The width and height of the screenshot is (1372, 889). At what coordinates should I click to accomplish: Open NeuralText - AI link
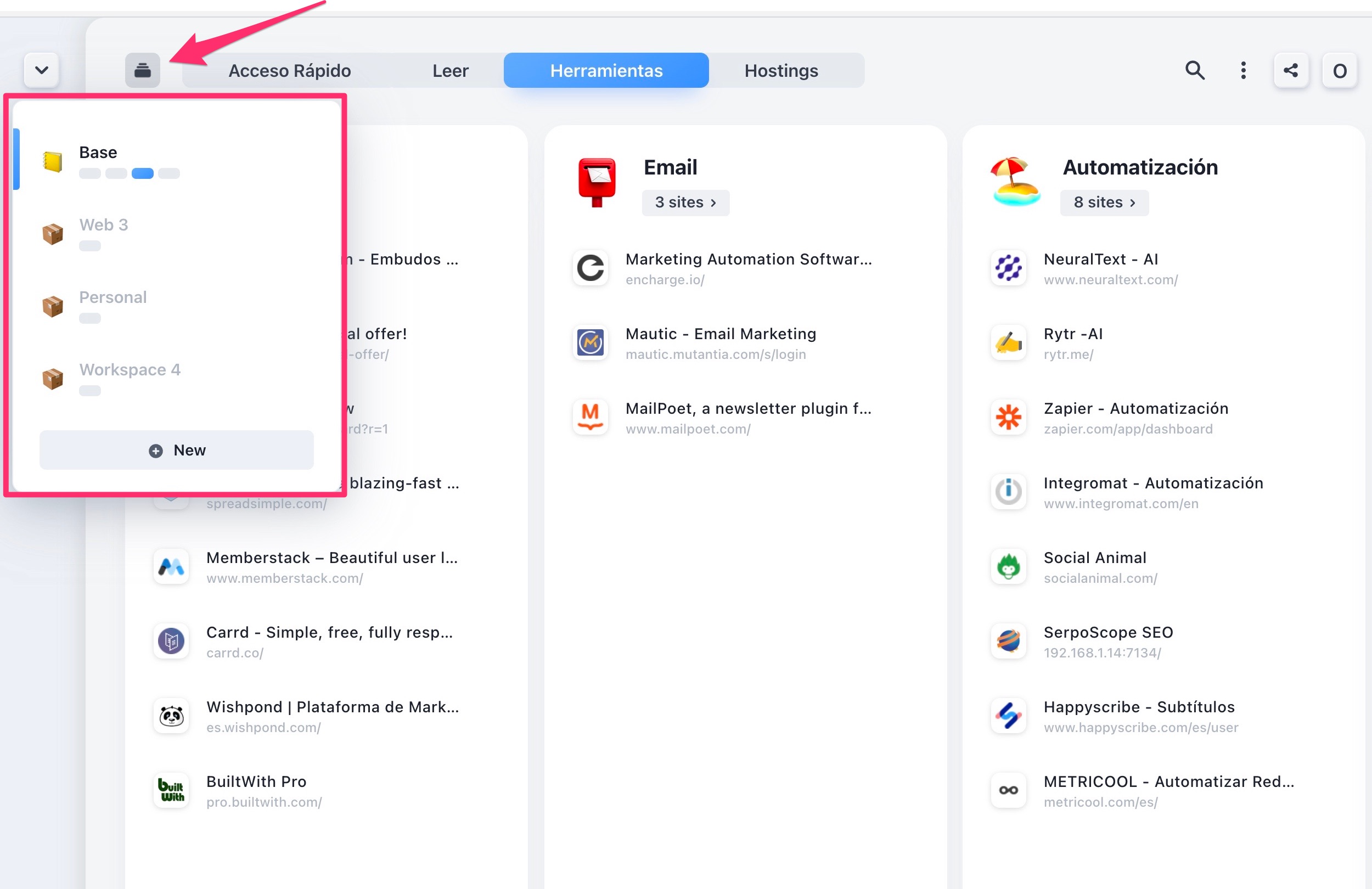click(1100, 259)
